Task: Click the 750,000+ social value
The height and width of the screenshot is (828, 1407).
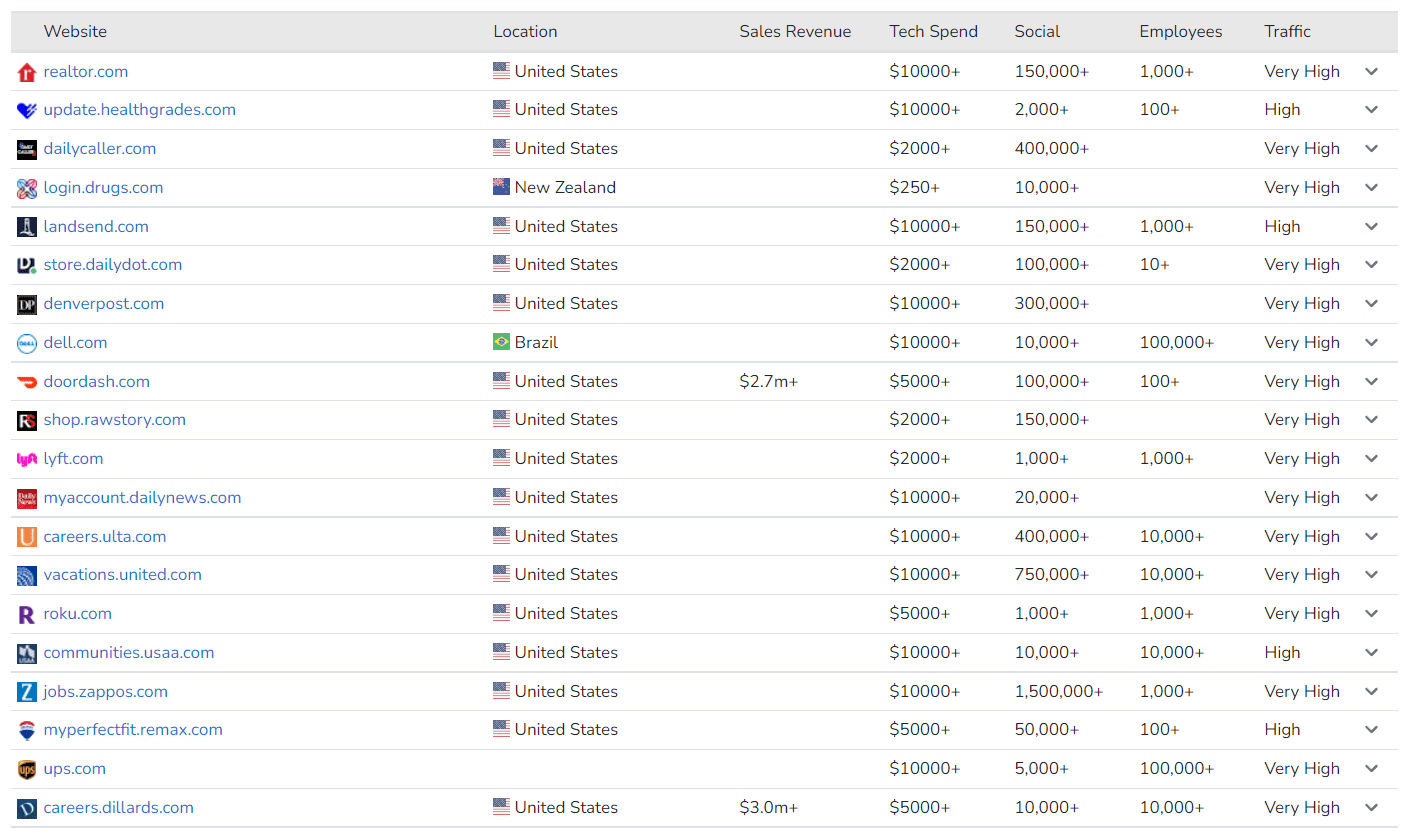Action: (1052, 575)
